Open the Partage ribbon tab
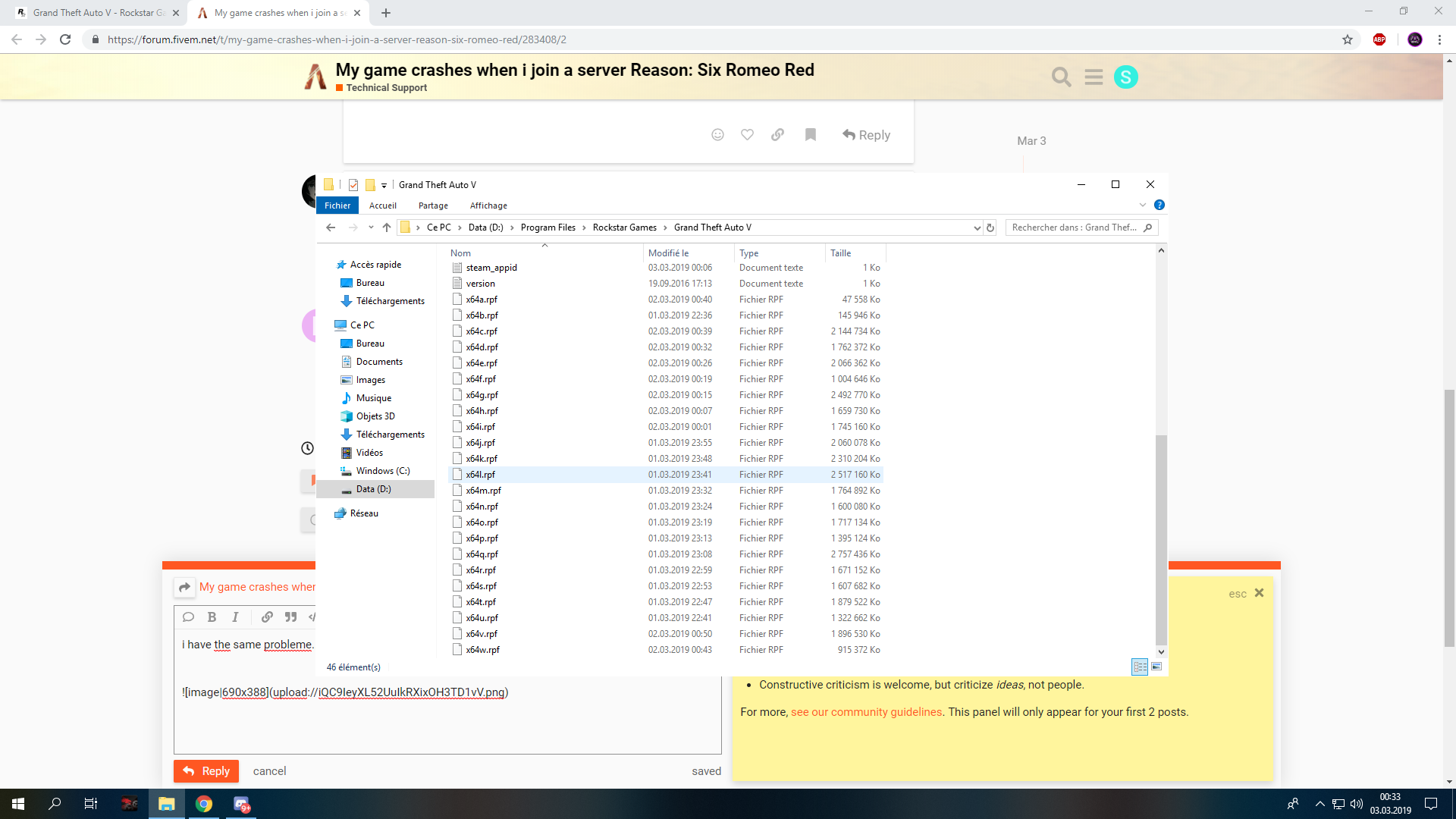Image resolution: width=1456 pixels, height=819 pixels. tap(433, 206)
